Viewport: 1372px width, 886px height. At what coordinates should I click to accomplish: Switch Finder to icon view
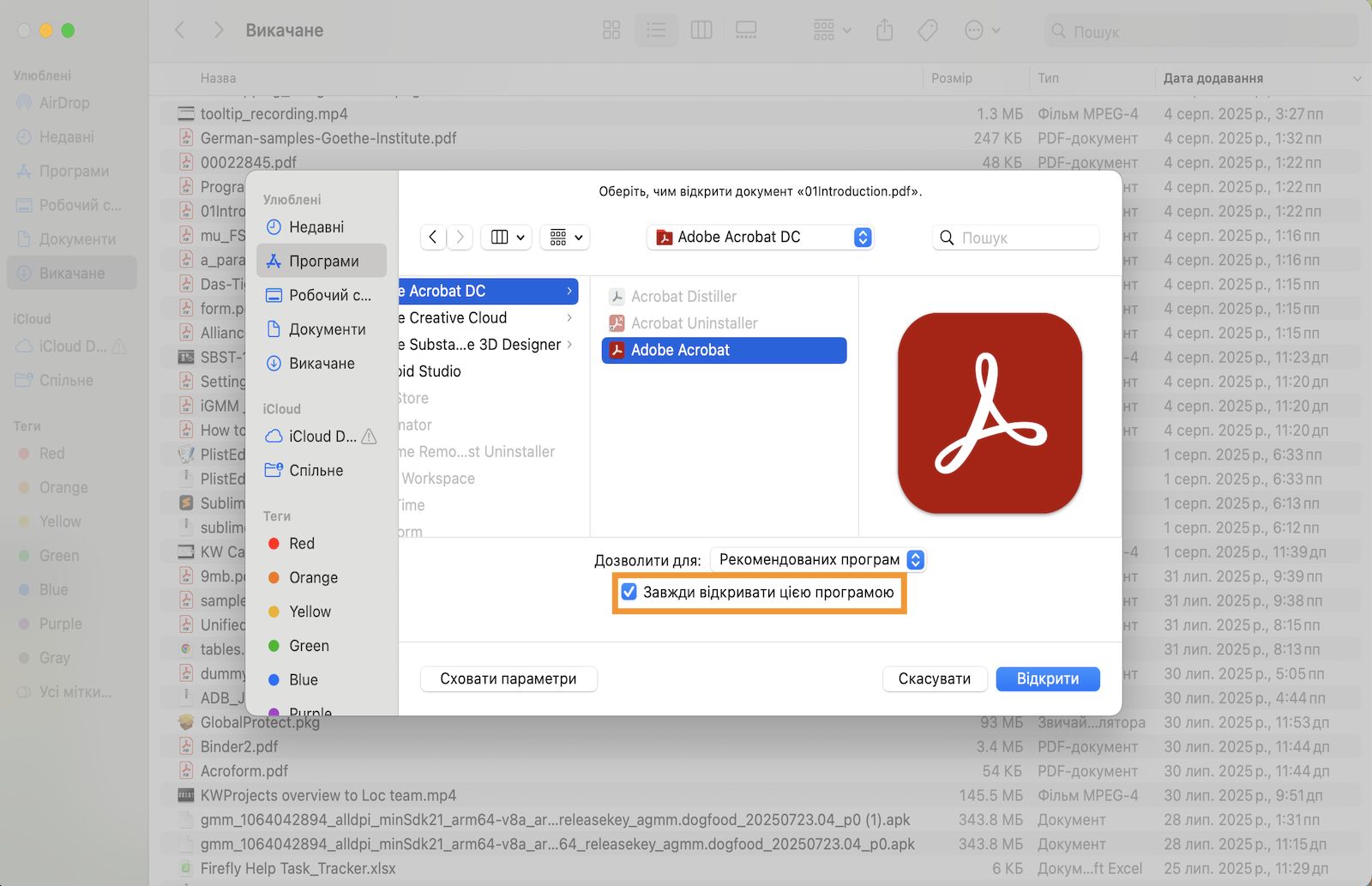tap(611, 31)
